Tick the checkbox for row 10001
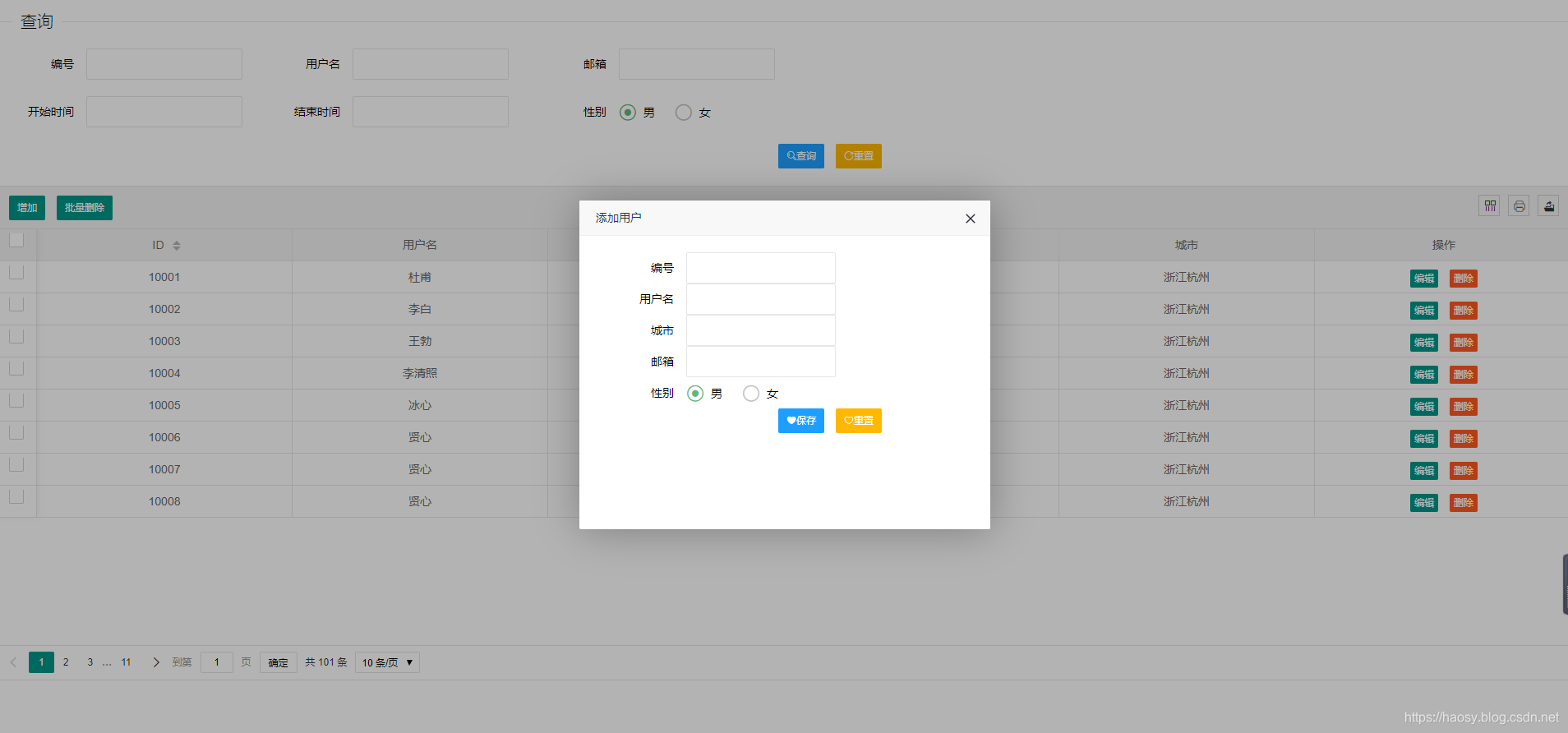This screenshot has height=733, width=1568. point(16,272)
